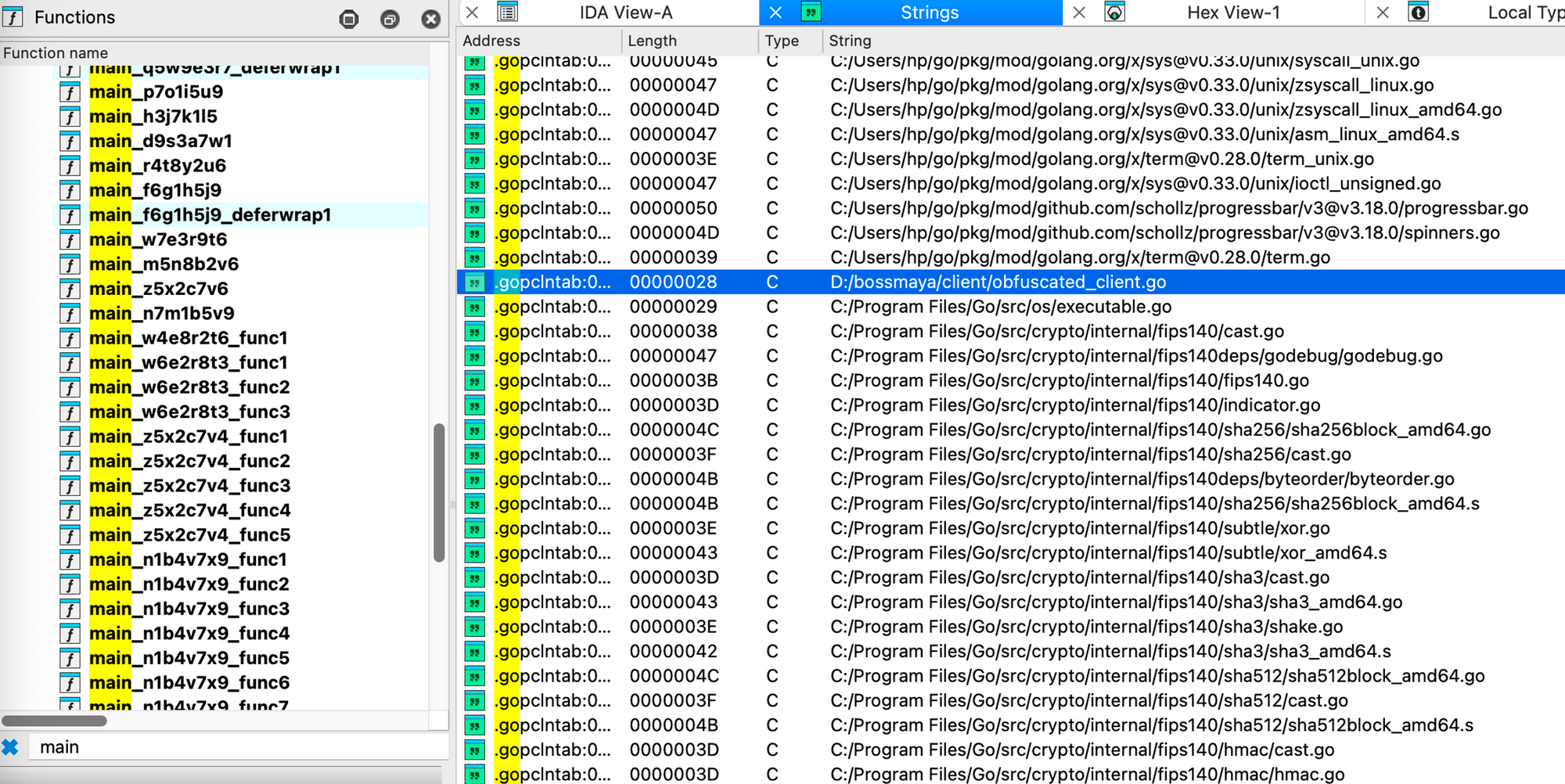The height and width of the screenshot is (784, 1565).
Task: Sort strings by the Length column
Action: pos(652,41)
